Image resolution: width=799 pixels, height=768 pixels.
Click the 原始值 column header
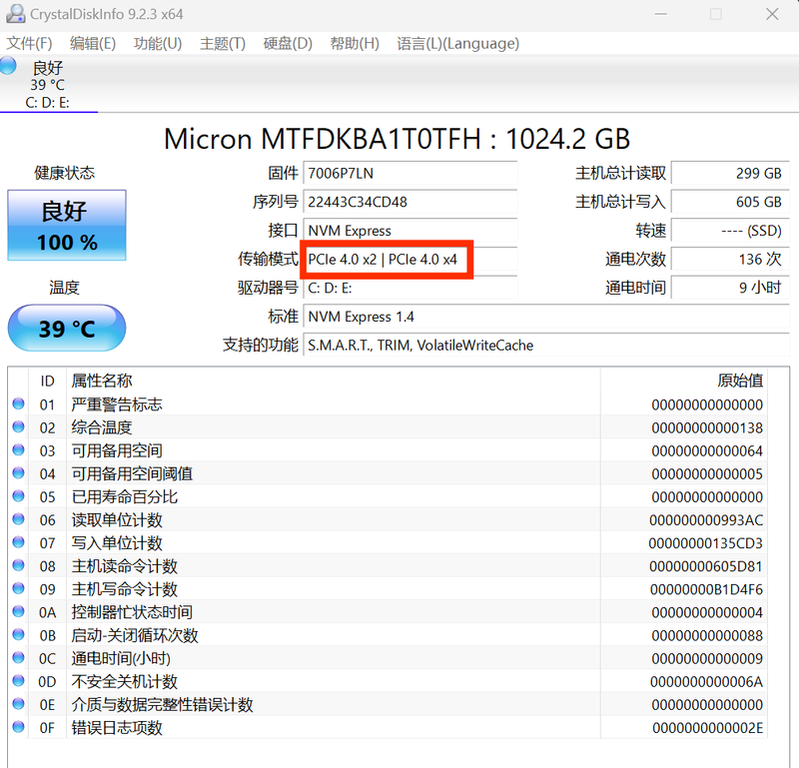coord(684,381)
